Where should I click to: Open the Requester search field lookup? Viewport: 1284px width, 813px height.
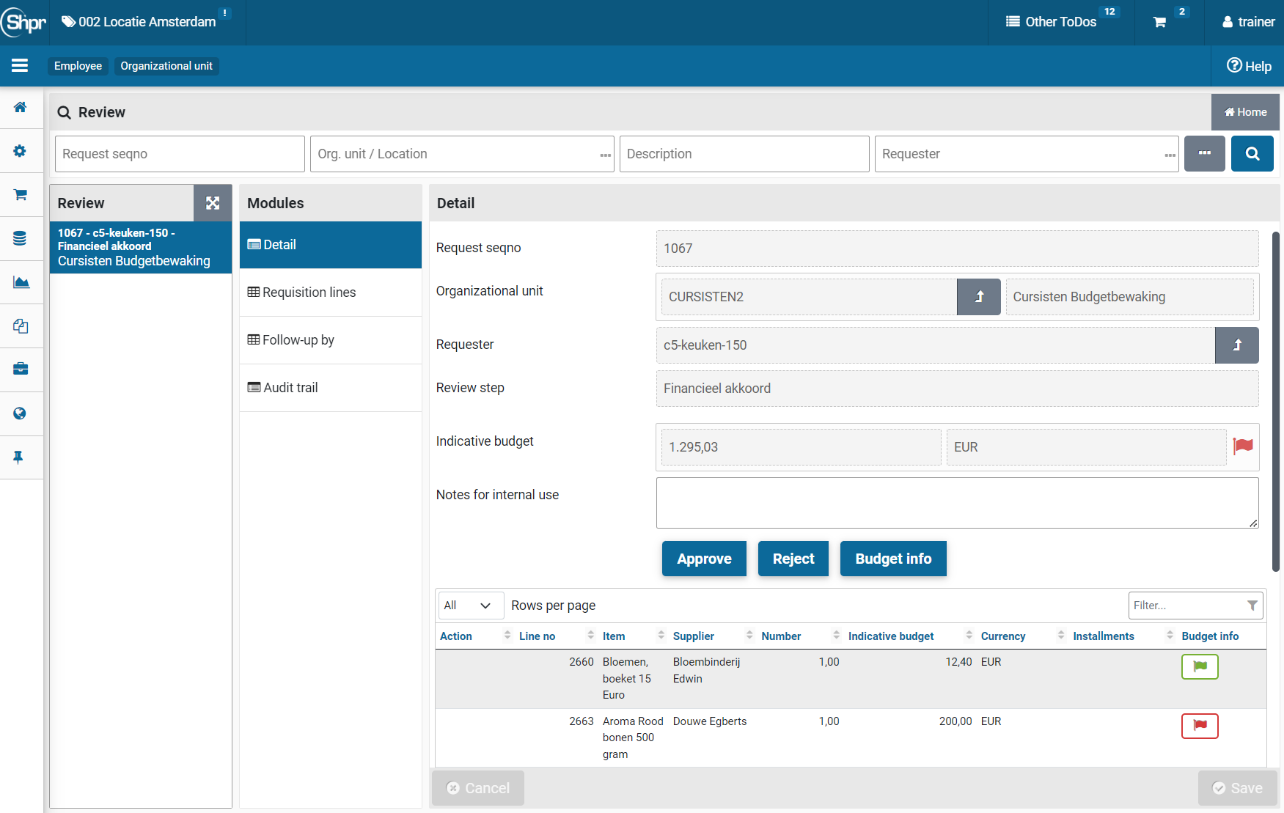[1170, 155]
